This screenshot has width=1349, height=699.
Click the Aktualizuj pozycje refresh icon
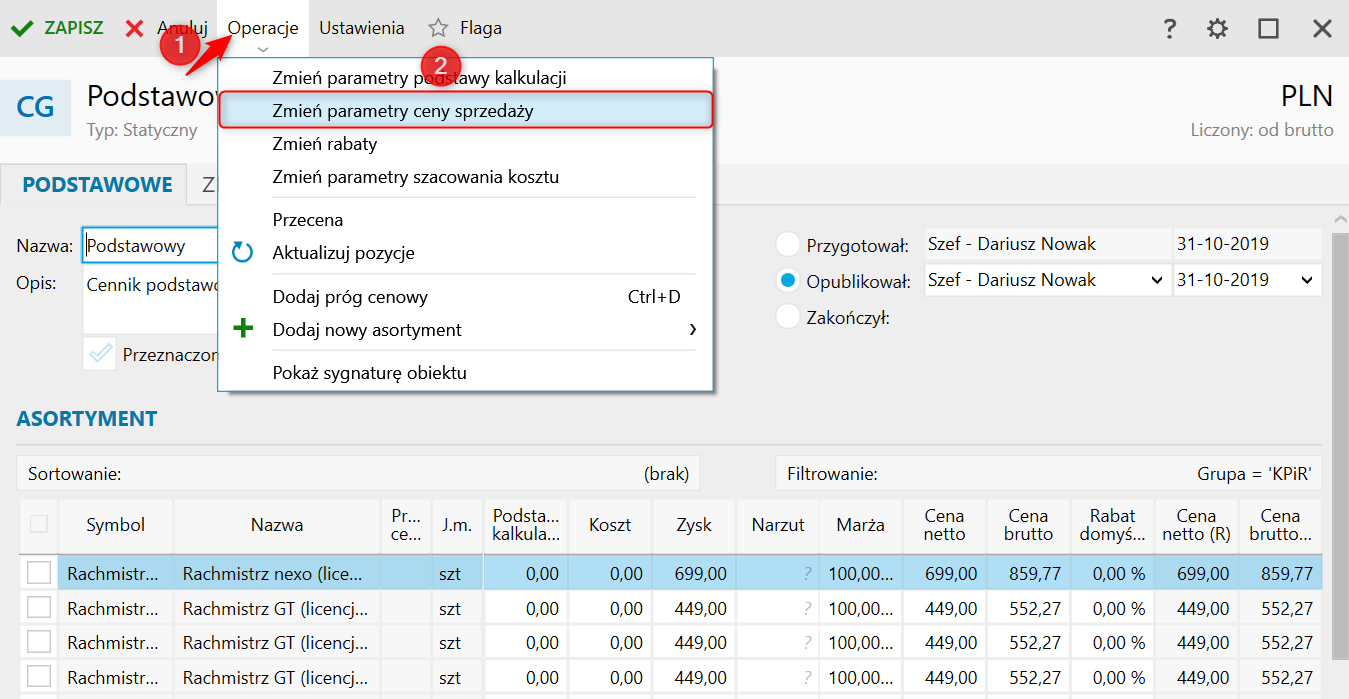pos(243,252)
